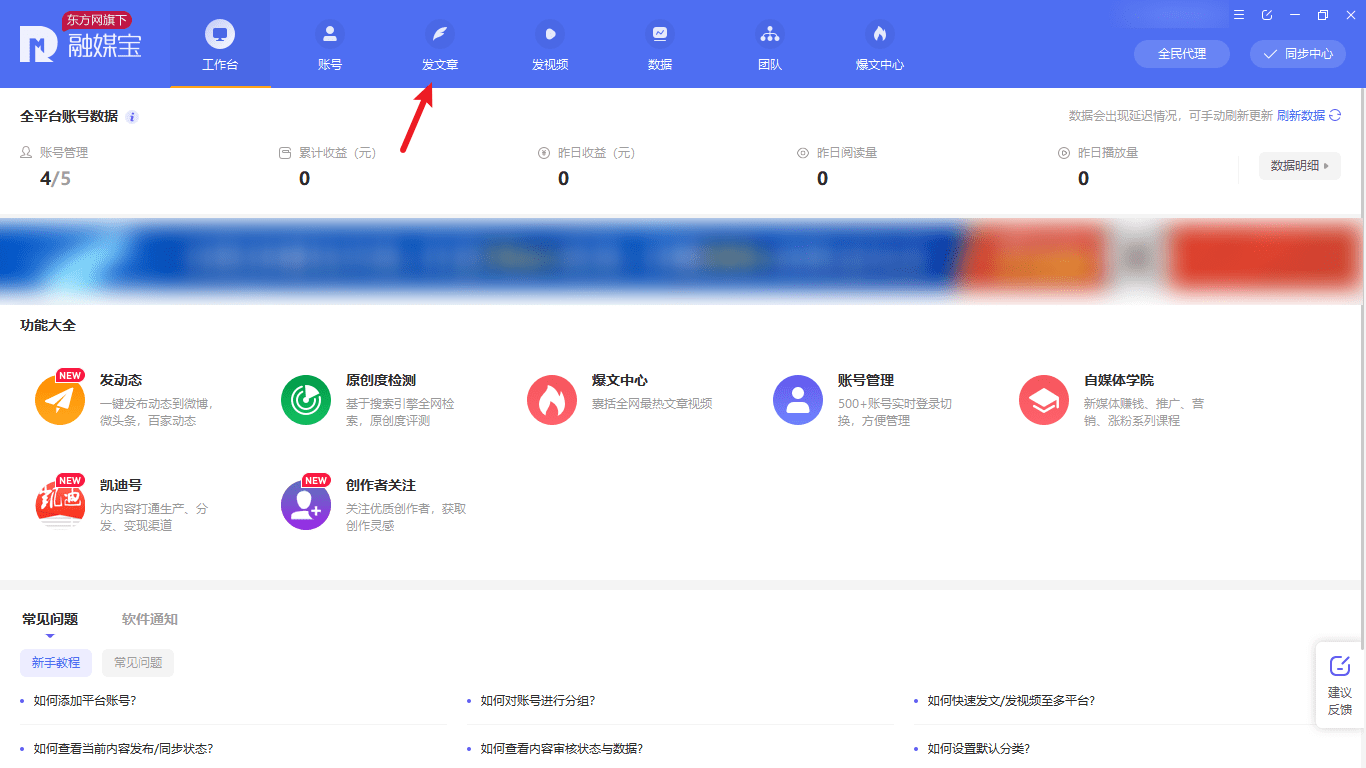Open the hamburger menu in title bar

pyautogui.click(x=1239, y=15)
